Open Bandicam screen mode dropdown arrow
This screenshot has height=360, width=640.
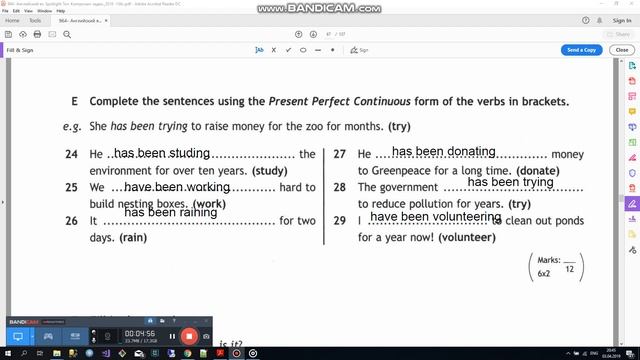pyautogui.click(x=32, y=337)
